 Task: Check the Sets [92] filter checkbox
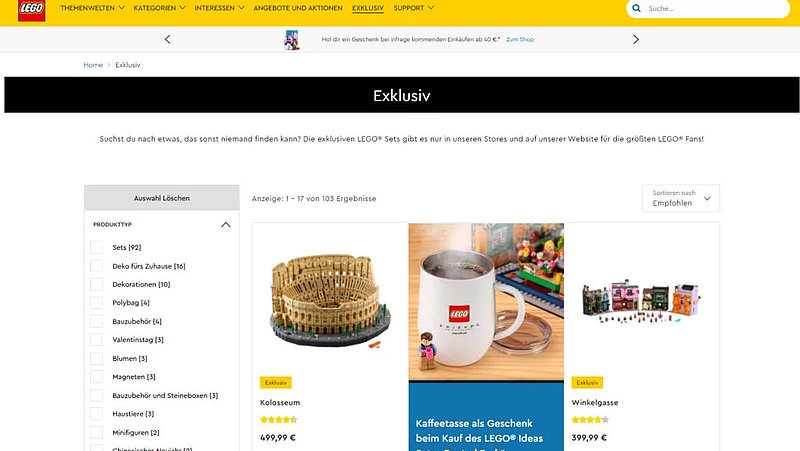(96, 247)
